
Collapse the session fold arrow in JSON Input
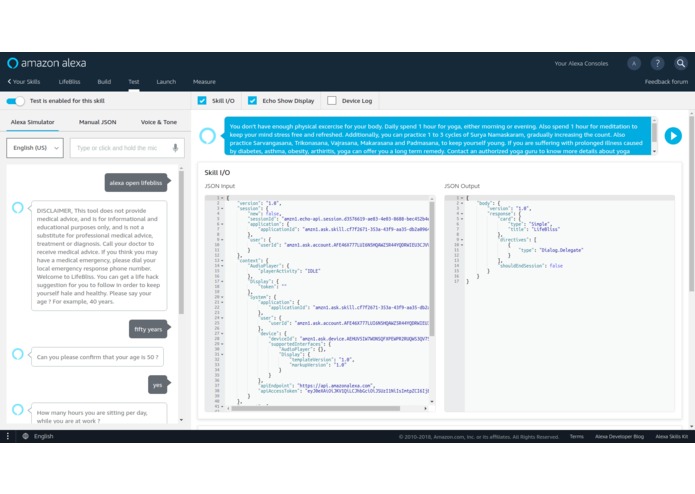(x=223, y=208)
